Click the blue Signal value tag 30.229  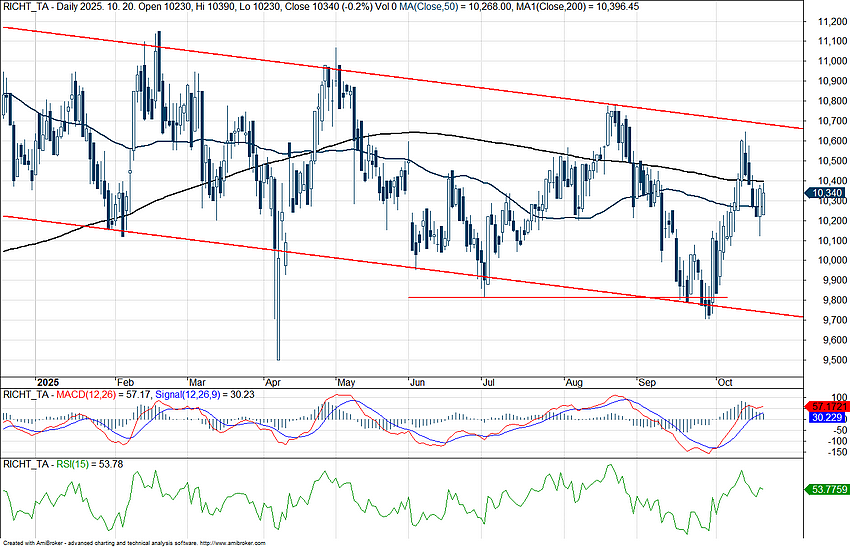click(826, 419)
